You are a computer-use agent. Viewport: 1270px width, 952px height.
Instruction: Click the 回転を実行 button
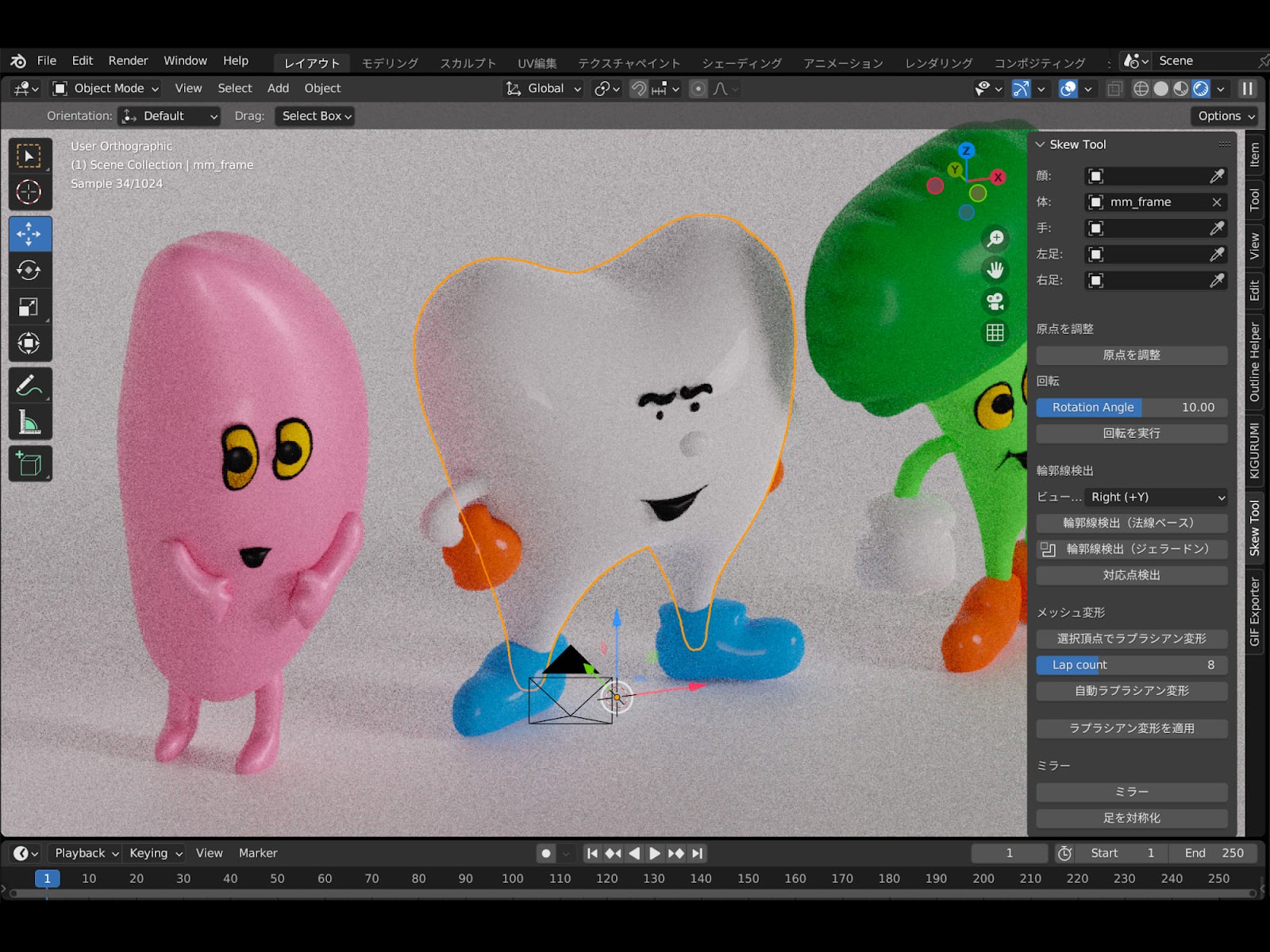1131,433
